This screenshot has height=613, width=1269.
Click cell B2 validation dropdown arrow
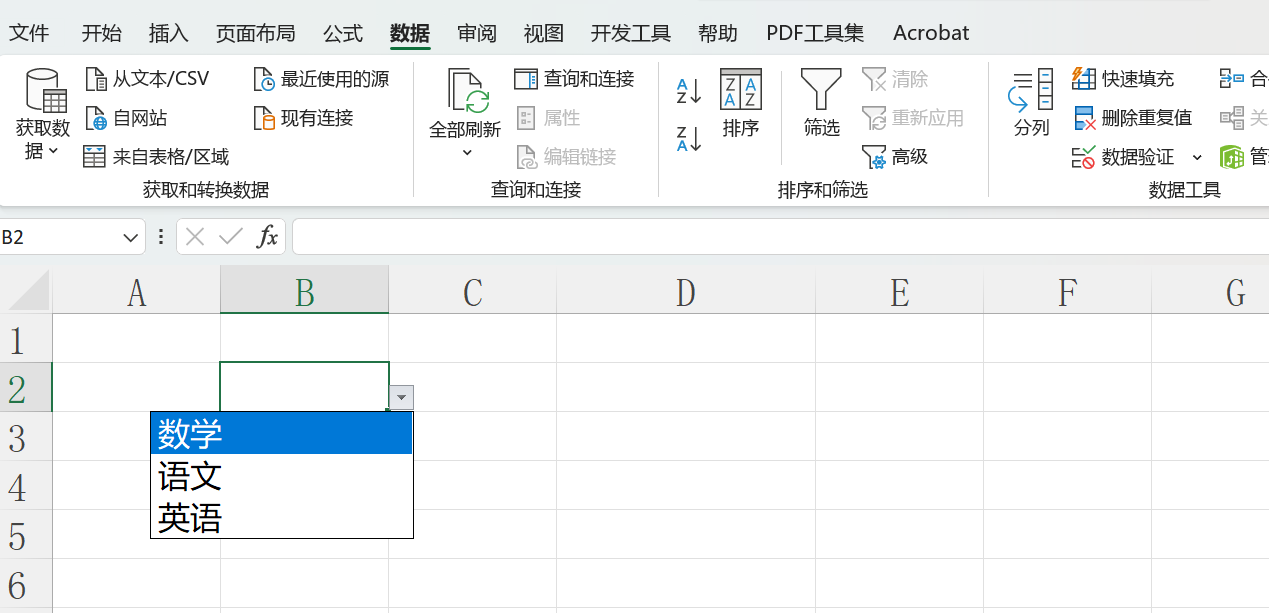click(402, 398)
